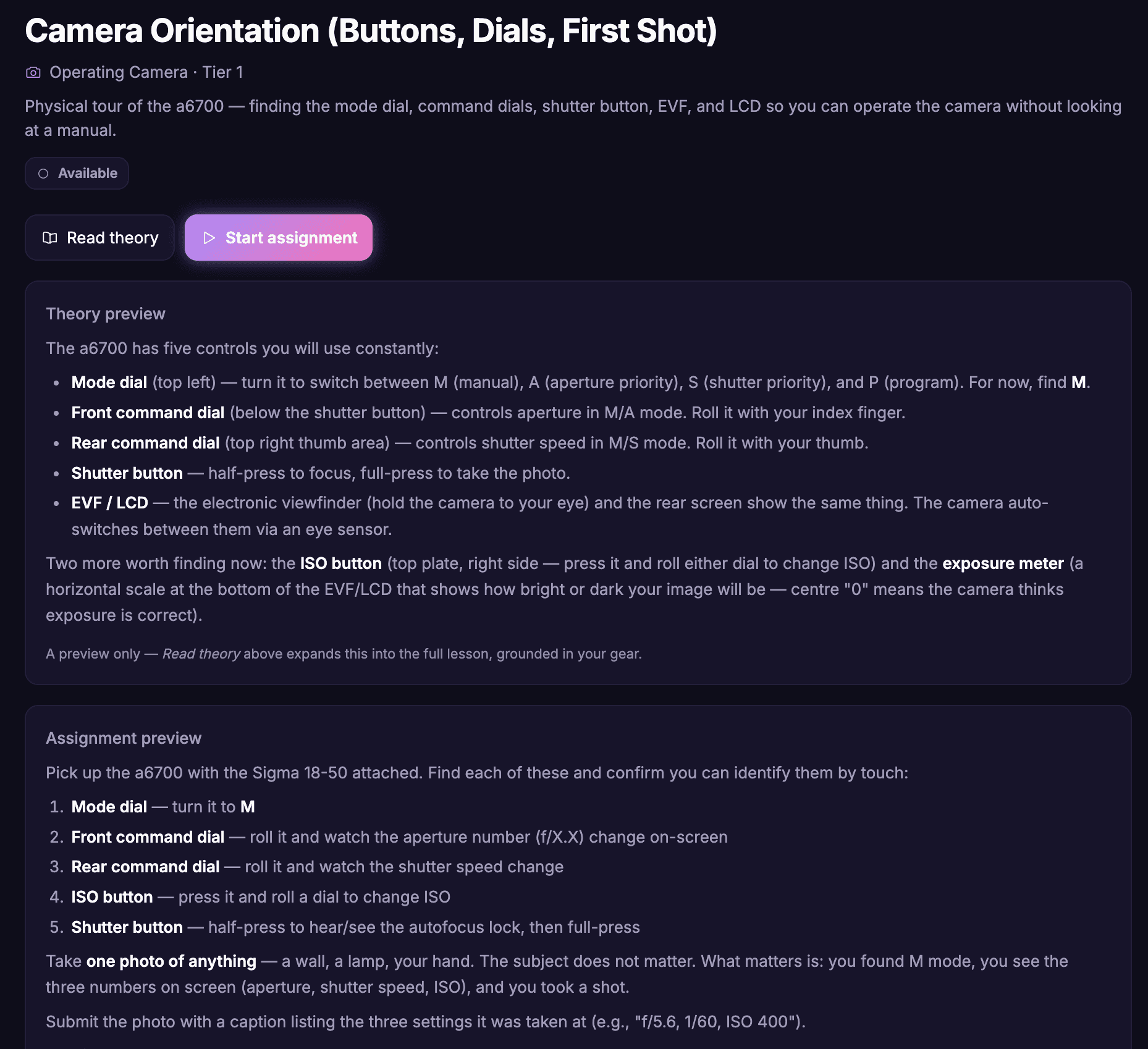
Task: Click Front command dial in theory list
Action: point(148,413)
